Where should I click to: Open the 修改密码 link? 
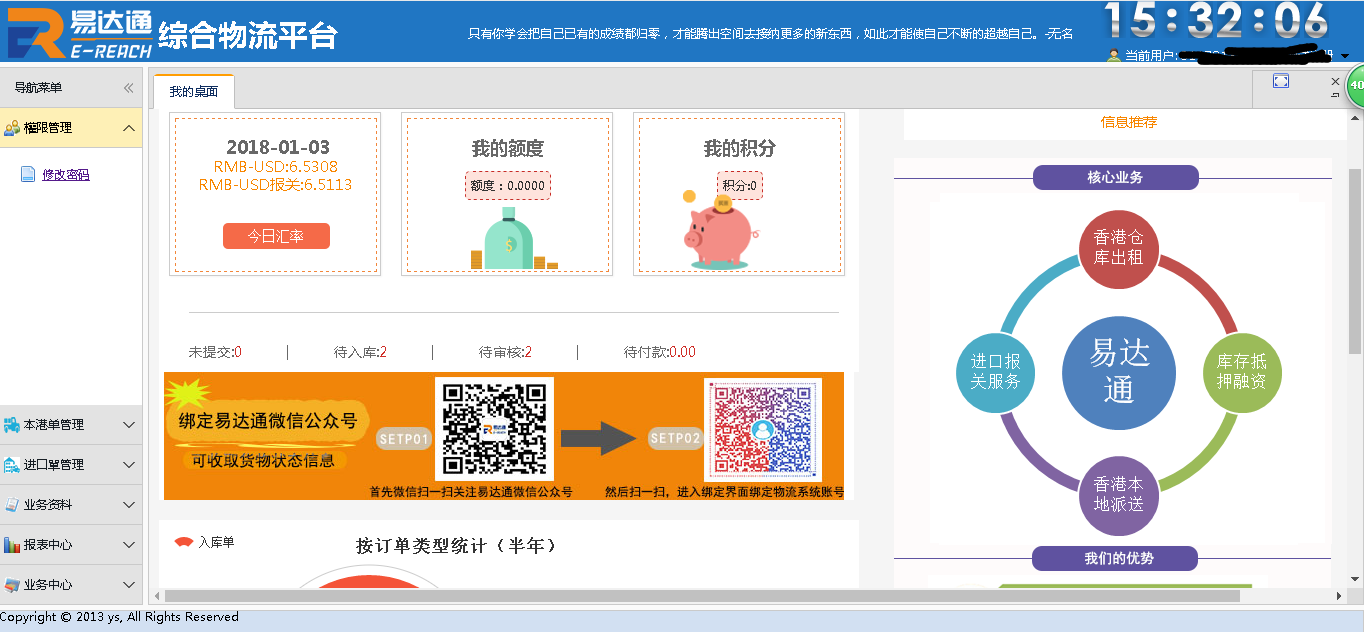click(x=66, y=175)
